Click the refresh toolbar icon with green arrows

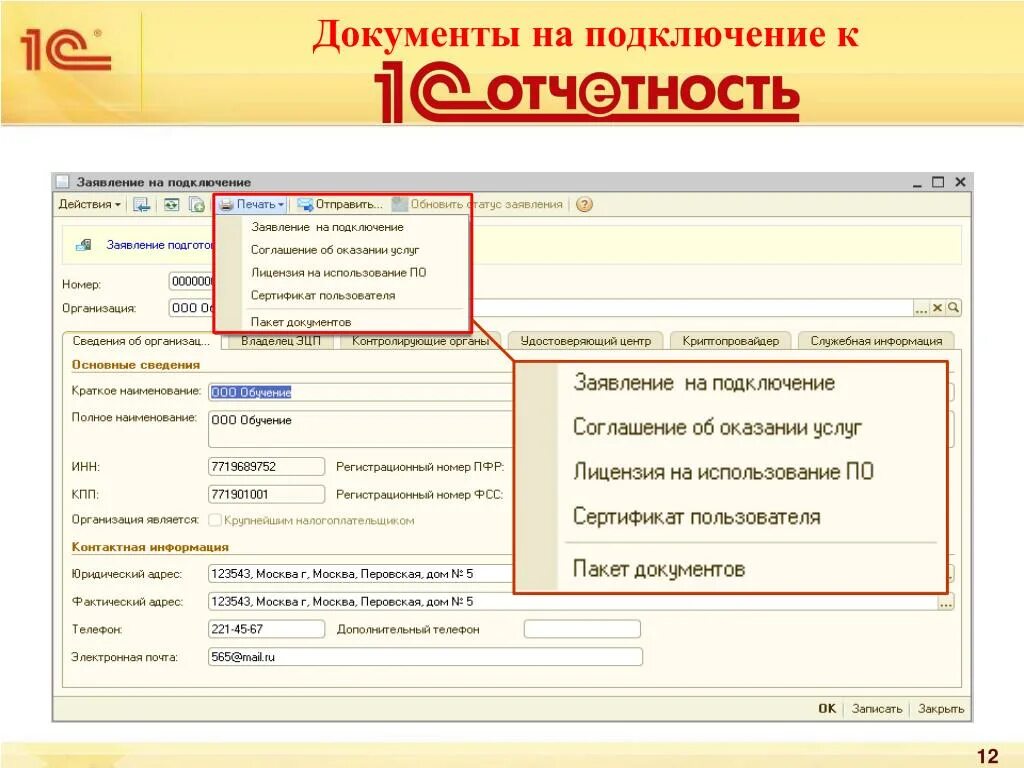coord(171,204)
